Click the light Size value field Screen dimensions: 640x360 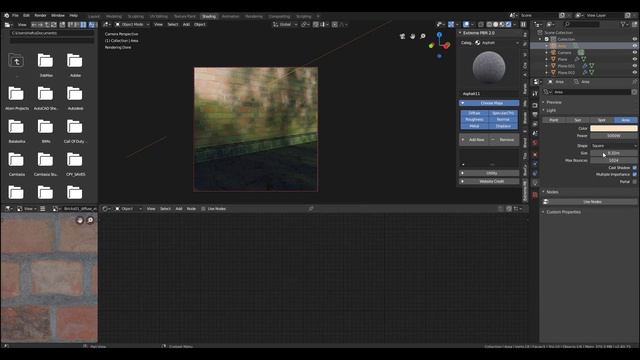tap(613, 153)
